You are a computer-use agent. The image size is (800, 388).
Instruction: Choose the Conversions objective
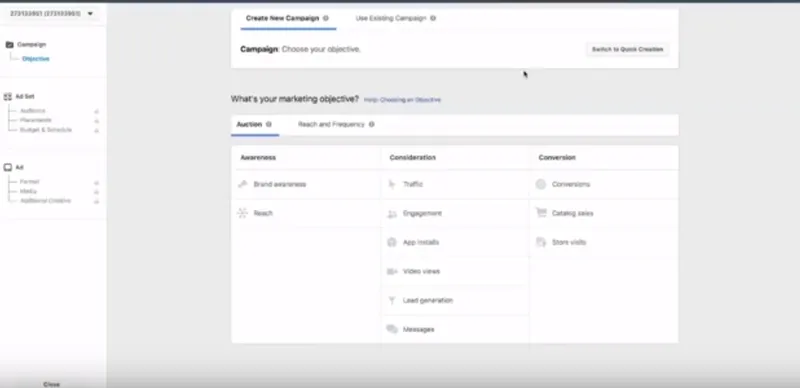[x=604, y=184]
